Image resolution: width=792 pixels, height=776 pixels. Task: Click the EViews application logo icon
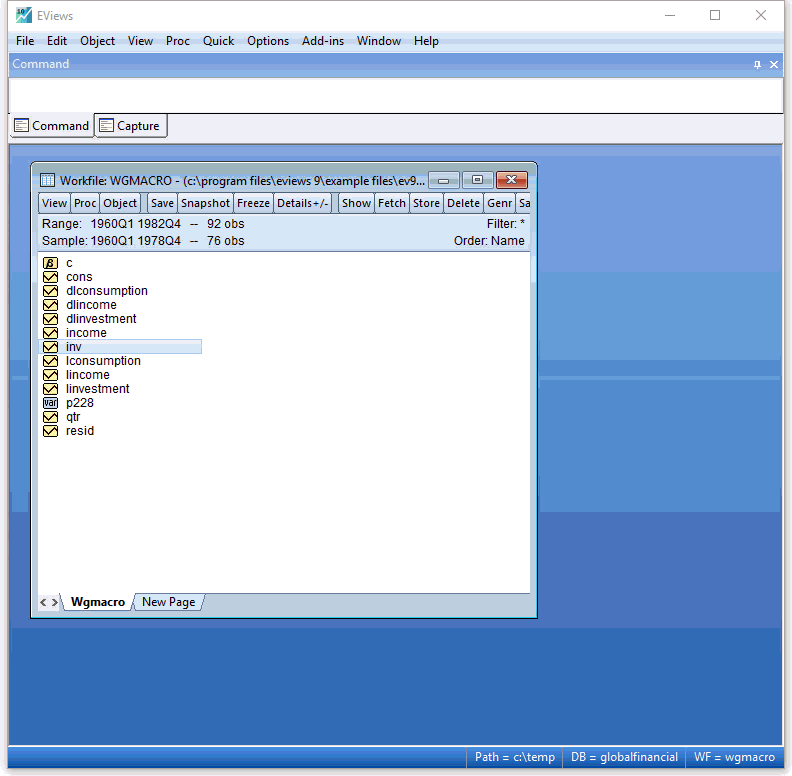click(x=23, y=15)
